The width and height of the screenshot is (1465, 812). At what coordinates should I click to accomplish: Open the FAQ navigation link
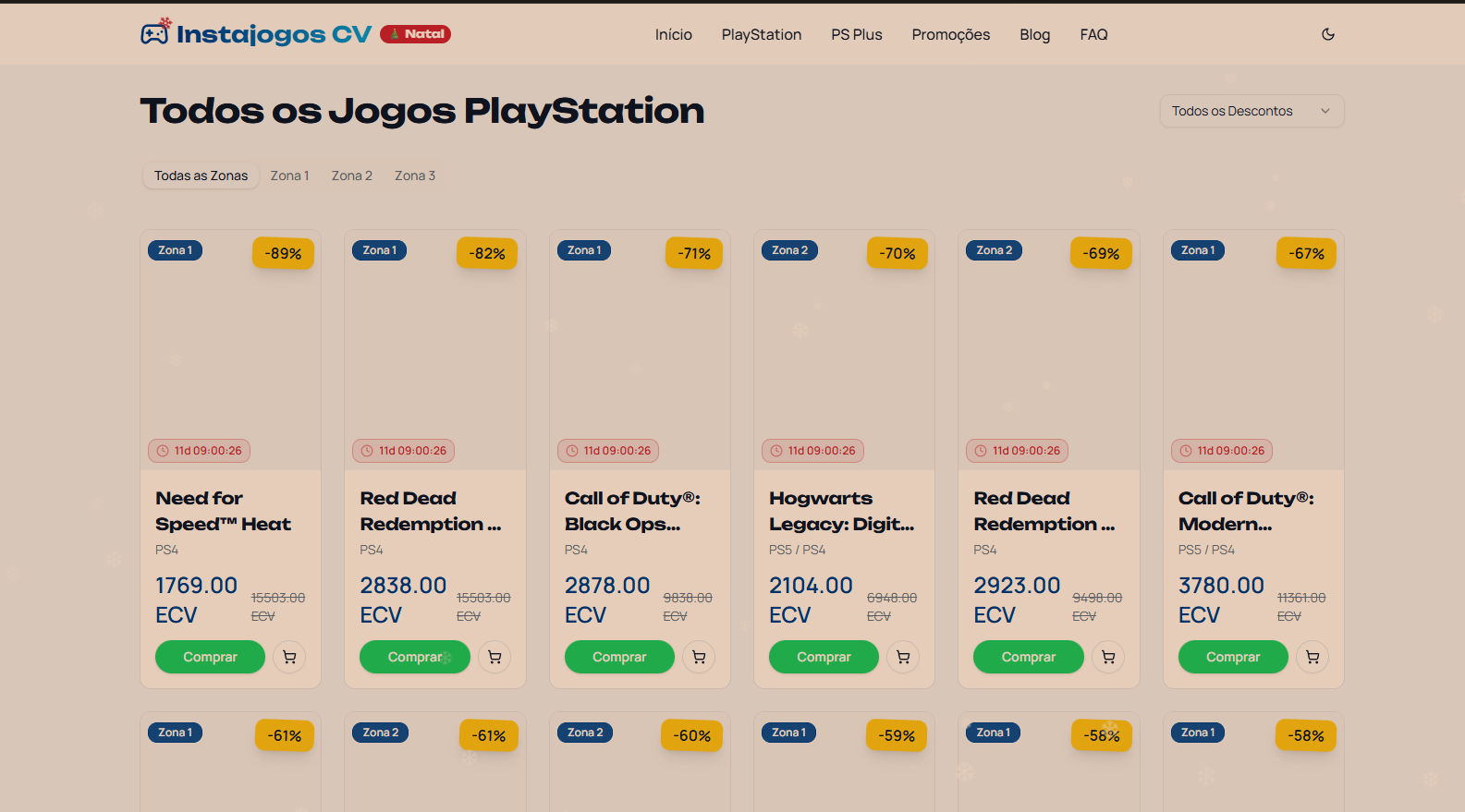click(1093, 34)
